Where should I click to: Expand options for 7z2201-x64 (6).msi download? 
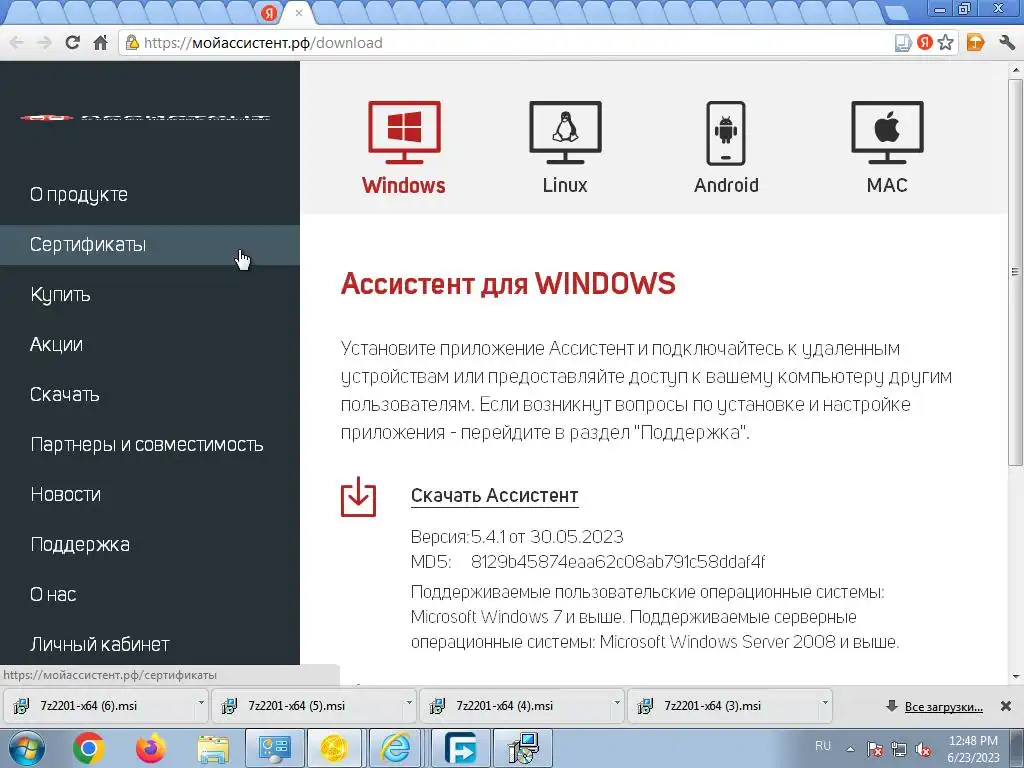click(x=201, y=704)
